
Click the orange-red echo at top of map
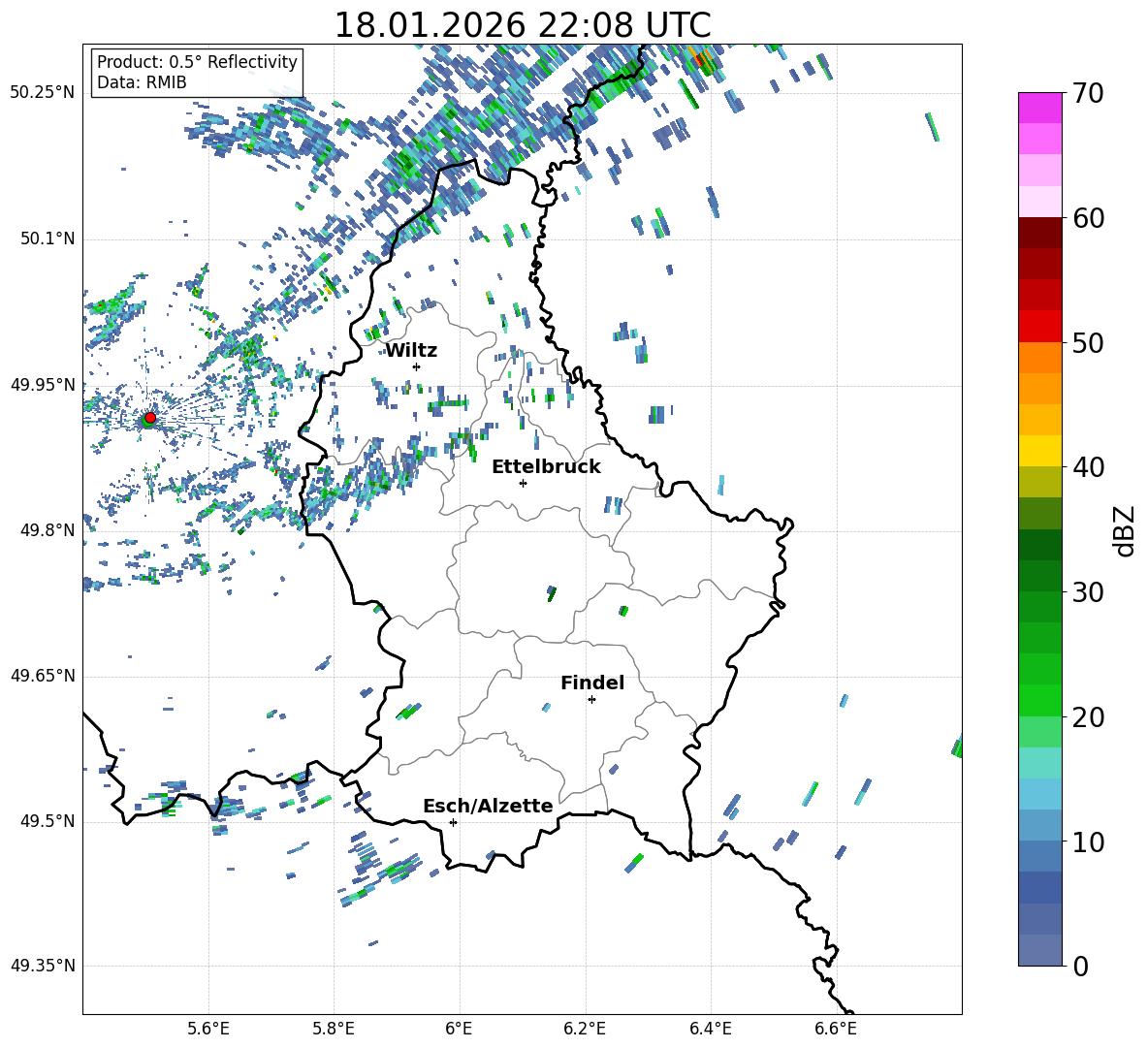click(x=701, y=57)
